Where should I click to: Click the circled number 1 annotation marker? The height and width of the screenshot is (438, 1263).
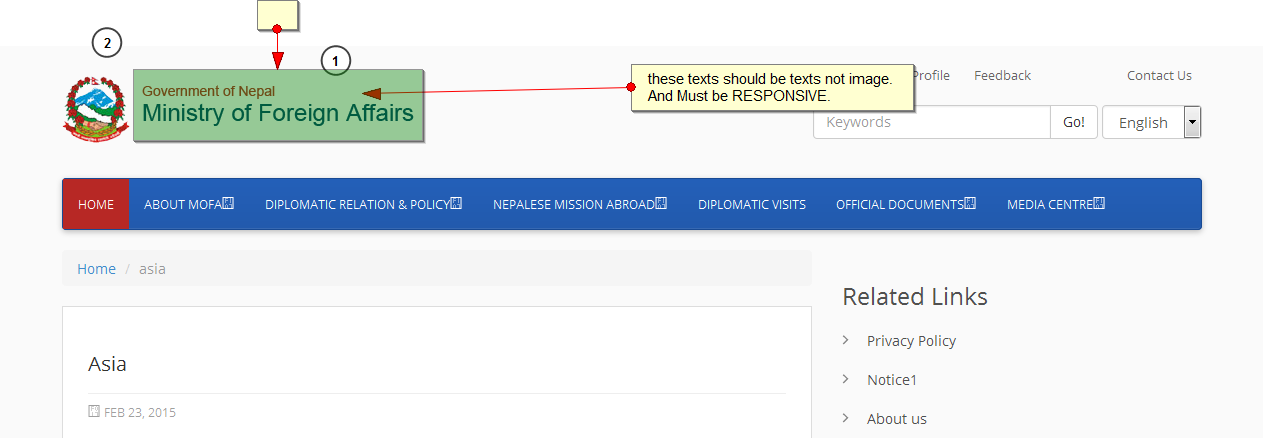click(336, 61)
